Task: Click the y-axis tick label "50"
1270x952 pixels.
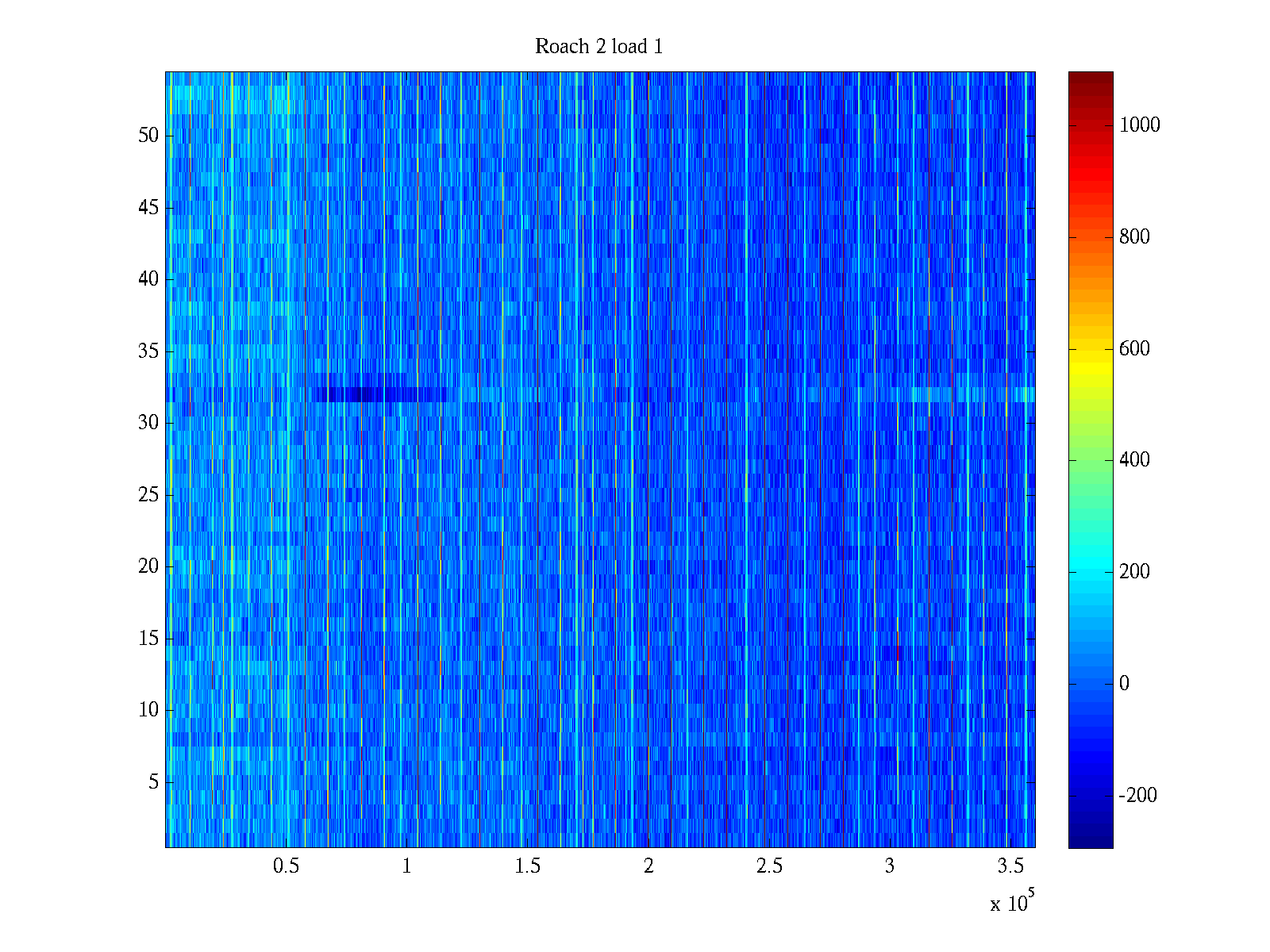Action: click(x=148, y=136)
